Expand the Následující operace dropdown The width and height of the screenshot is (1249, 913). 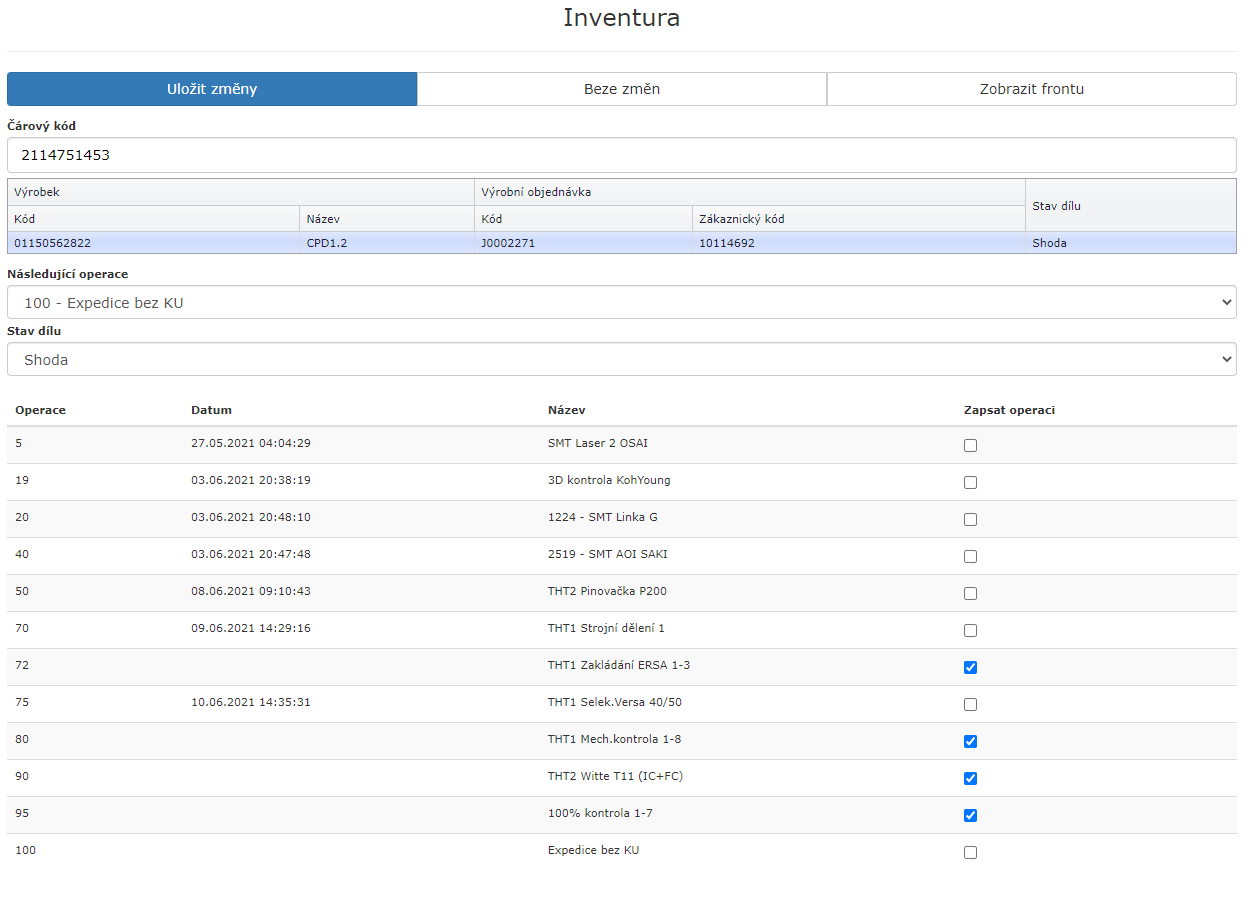pyautogui.click(x=621, y=302)
